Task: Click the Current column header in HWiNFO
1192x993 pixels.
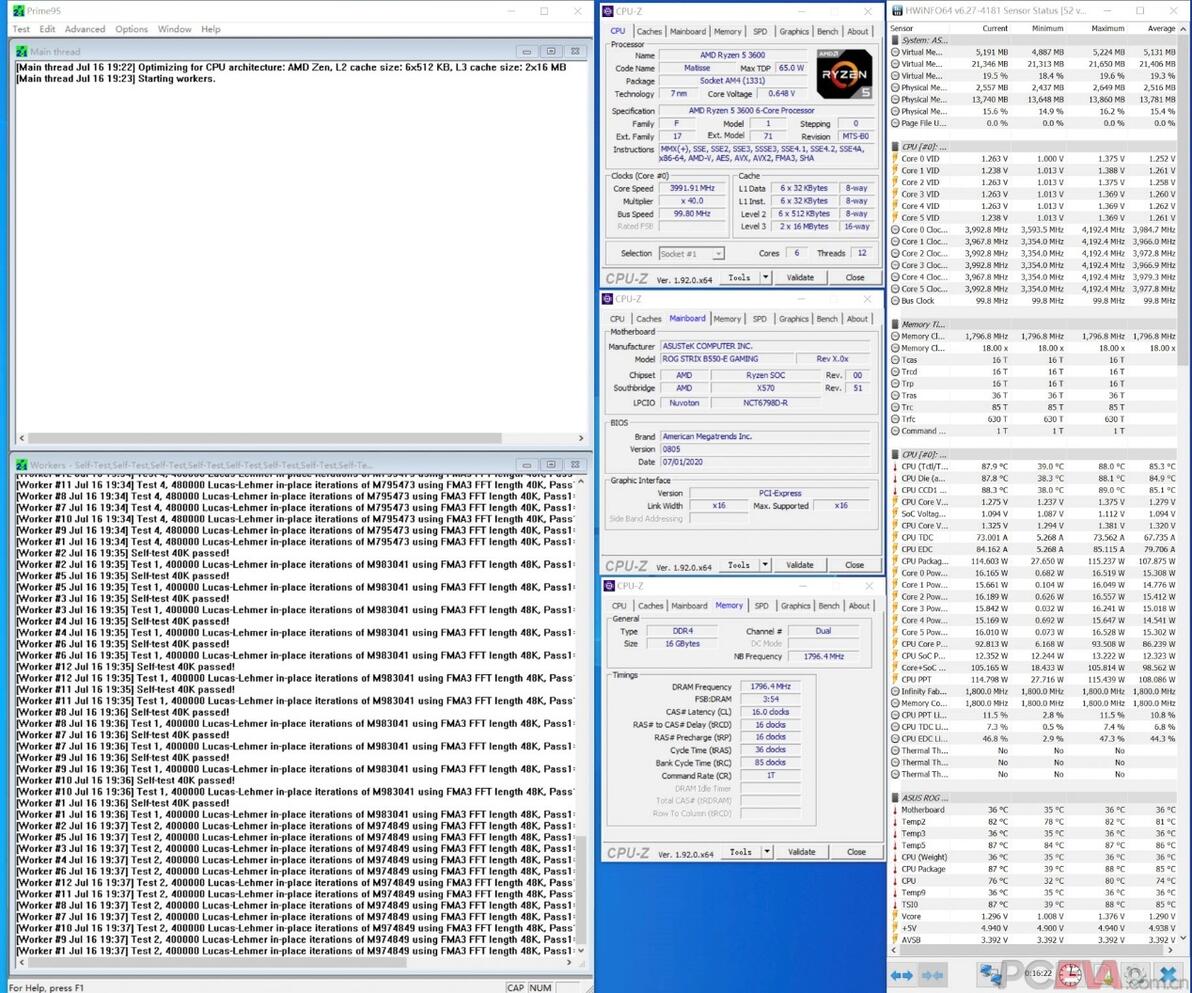Action: (994, 28)
